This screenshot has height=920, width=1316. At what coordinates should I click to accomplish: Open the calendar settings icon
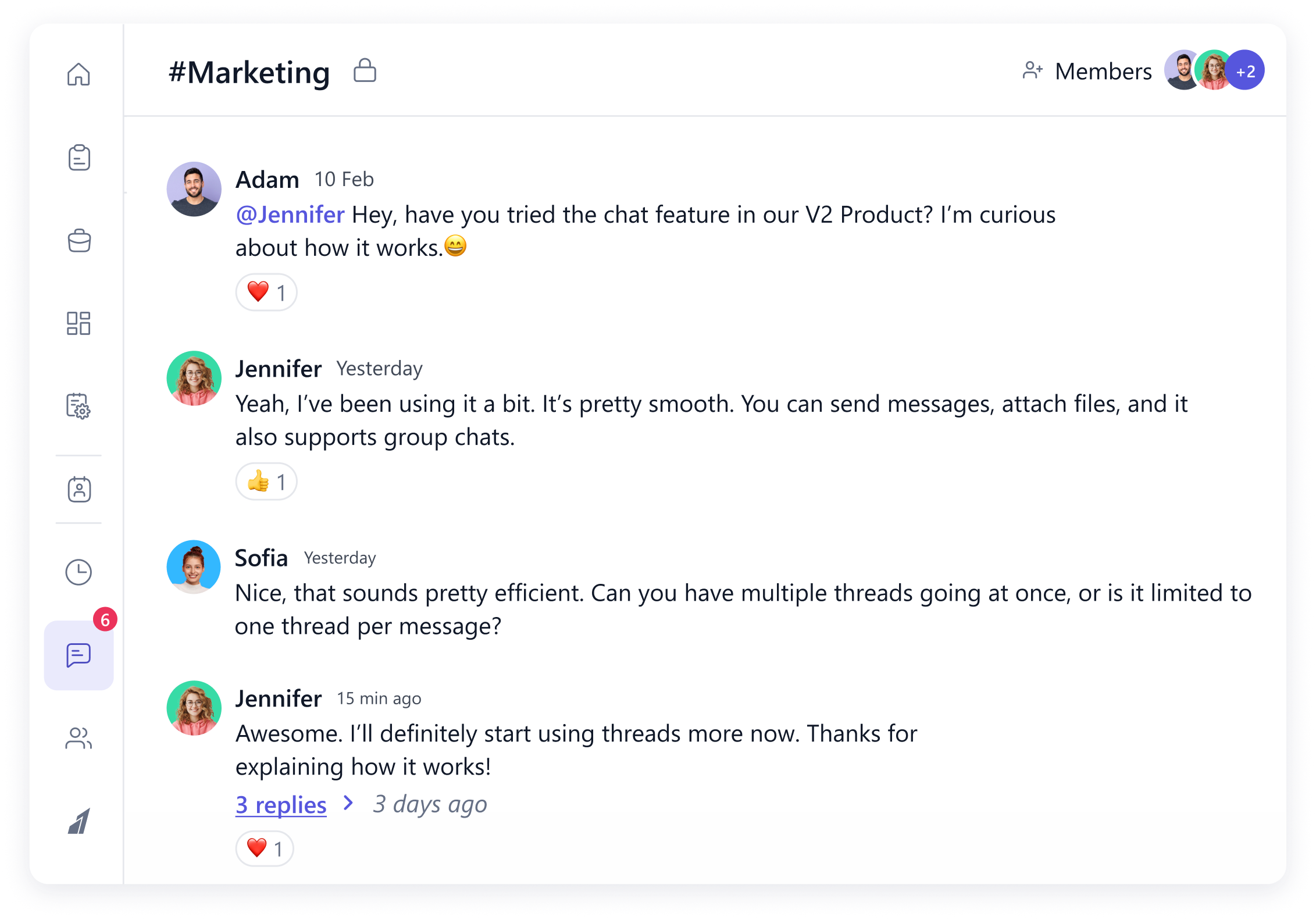pos(79,406)
